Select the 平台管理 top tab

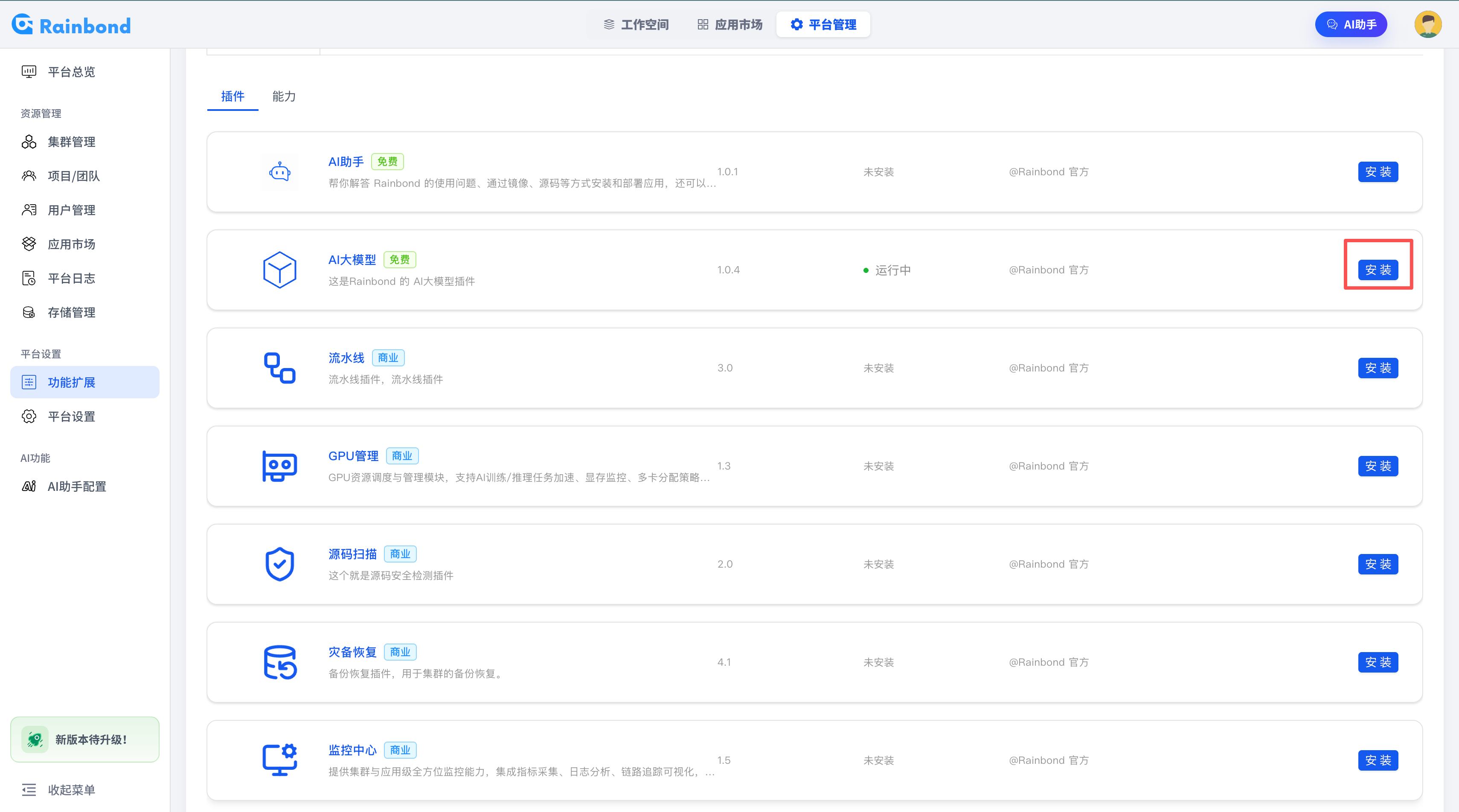pyautogui.click(x=823, y=24)
